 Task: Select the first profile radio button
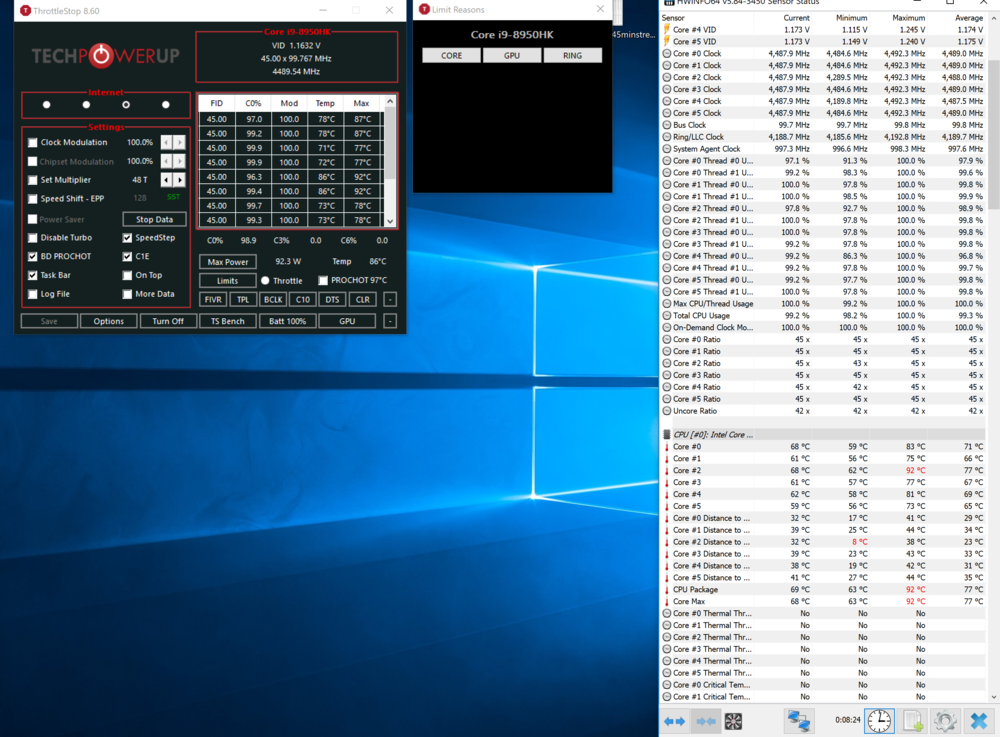(47, 104)
